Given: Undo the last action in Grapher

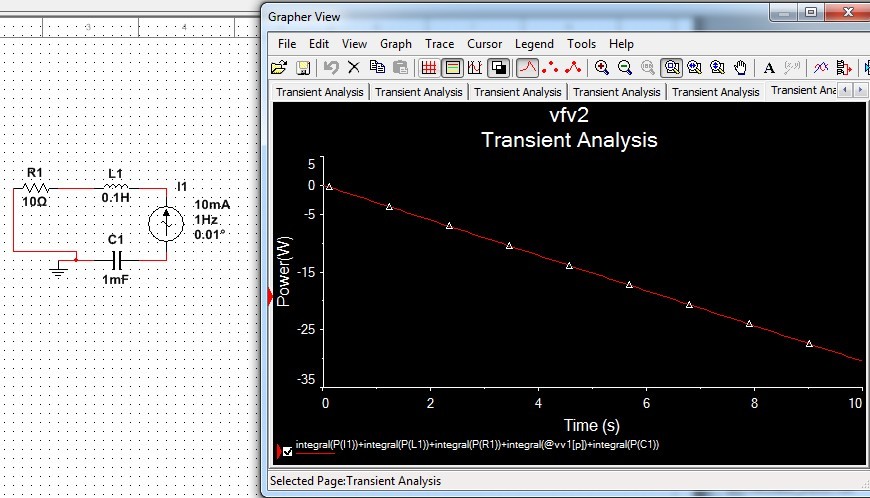Looking at the screenshot, I should [x=331, y=68].
